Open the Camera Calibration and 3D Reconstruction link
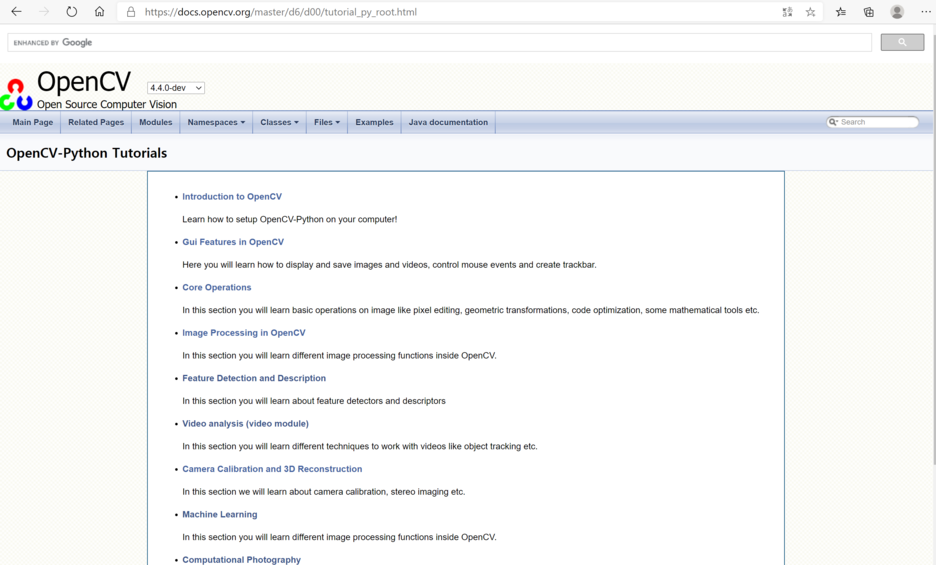The image size is (936, 565). click(272, 469)
